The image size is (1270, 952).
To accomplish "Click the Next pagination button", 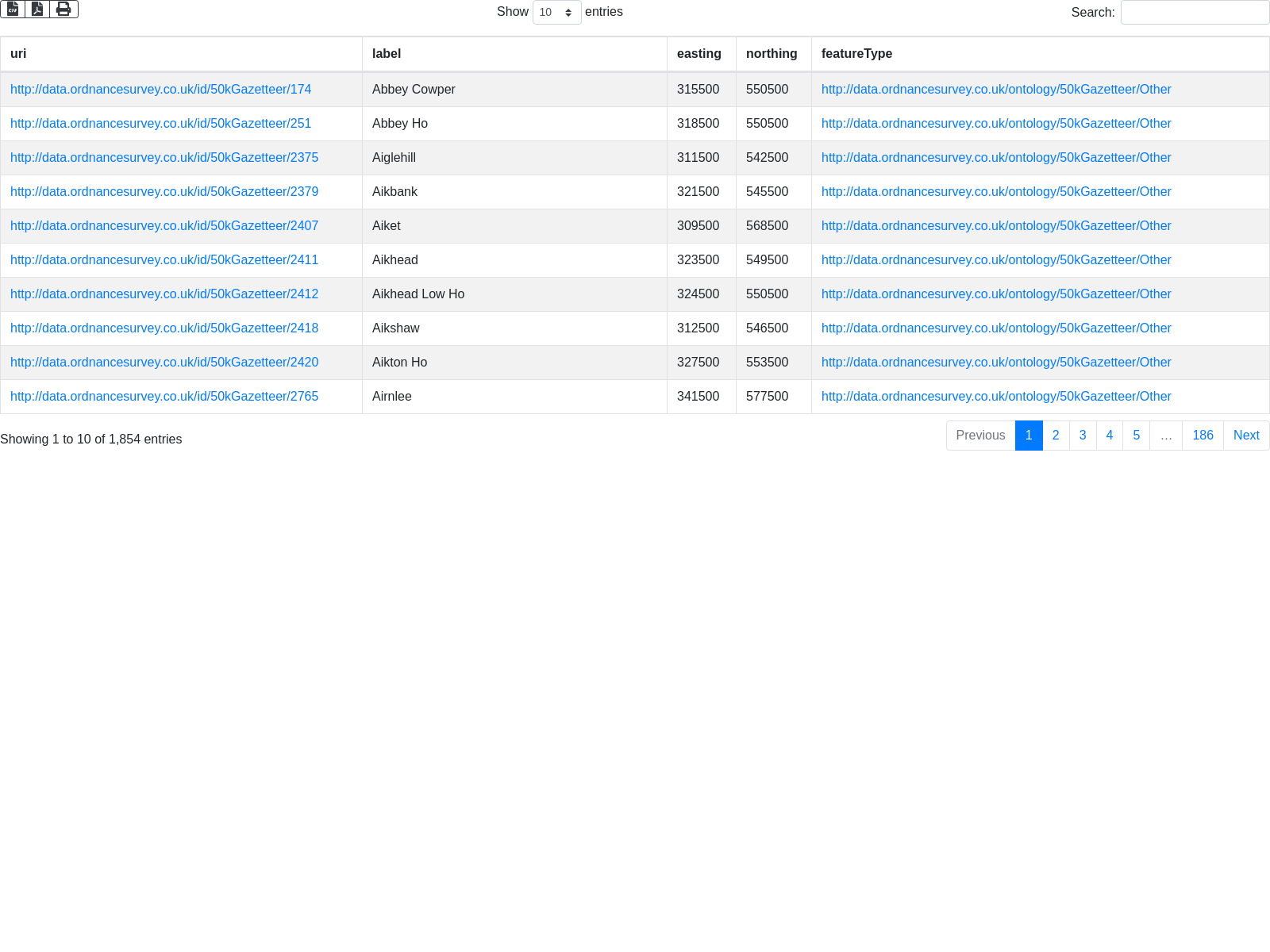I will pyautogui.click(x=1245, y=436).
